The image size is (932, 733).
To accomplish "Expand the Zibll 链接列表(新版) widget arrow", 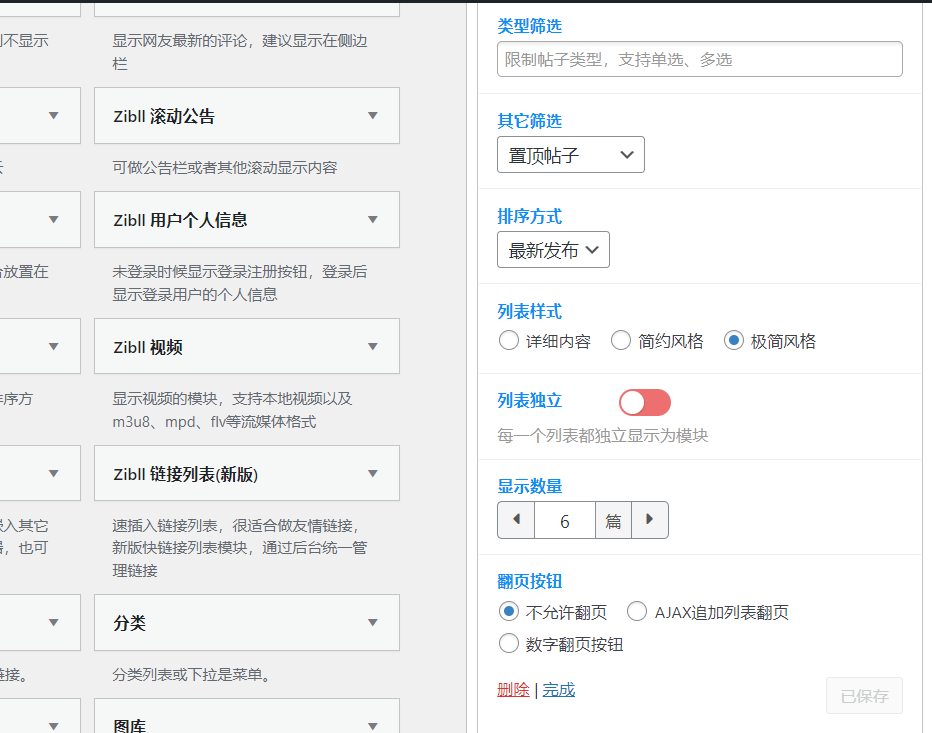I will click(x=373, y=474).
